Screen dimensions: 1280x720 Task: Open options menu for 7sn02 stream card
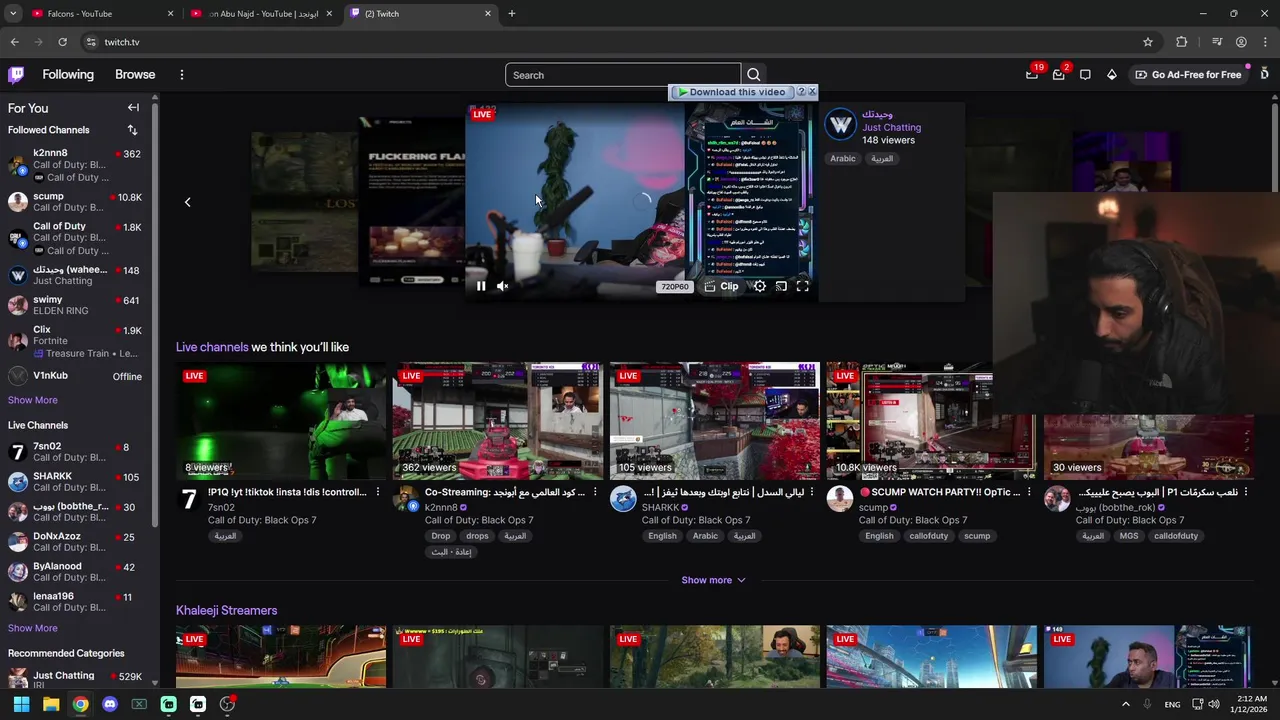378,492
